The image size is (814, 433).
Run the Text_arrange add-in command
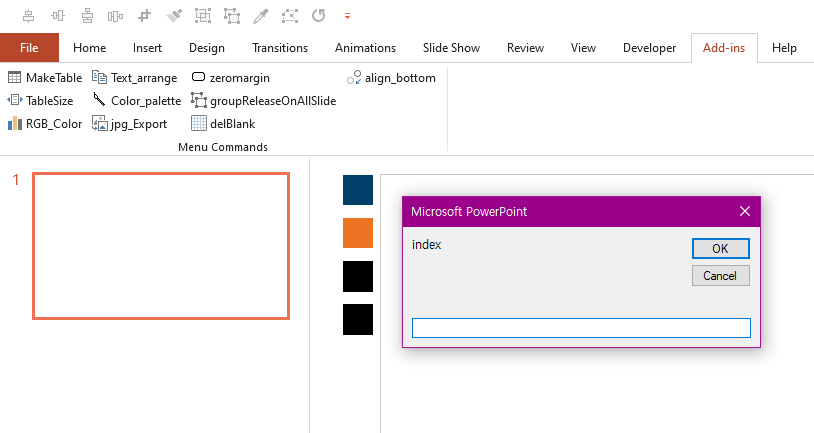134,78
